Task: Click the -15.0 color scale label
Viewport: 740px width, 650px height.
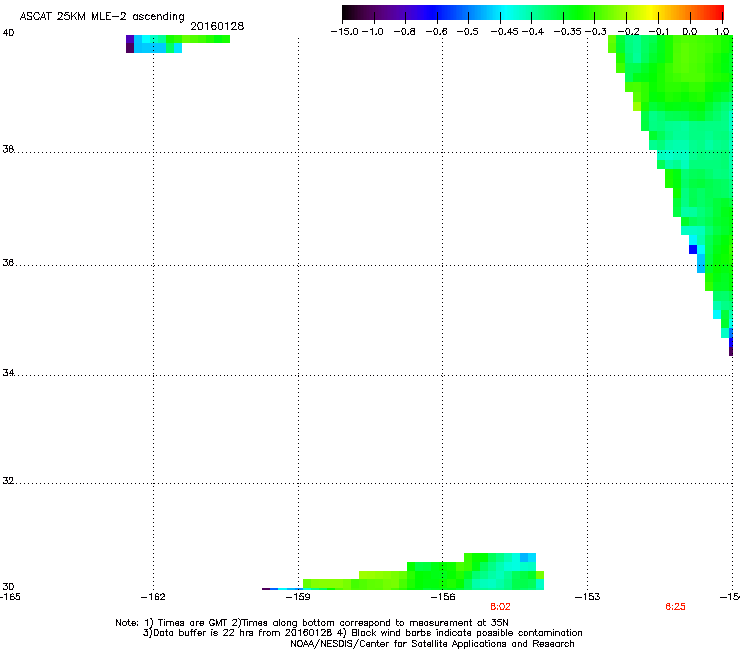Action: (x=344, y=32)
